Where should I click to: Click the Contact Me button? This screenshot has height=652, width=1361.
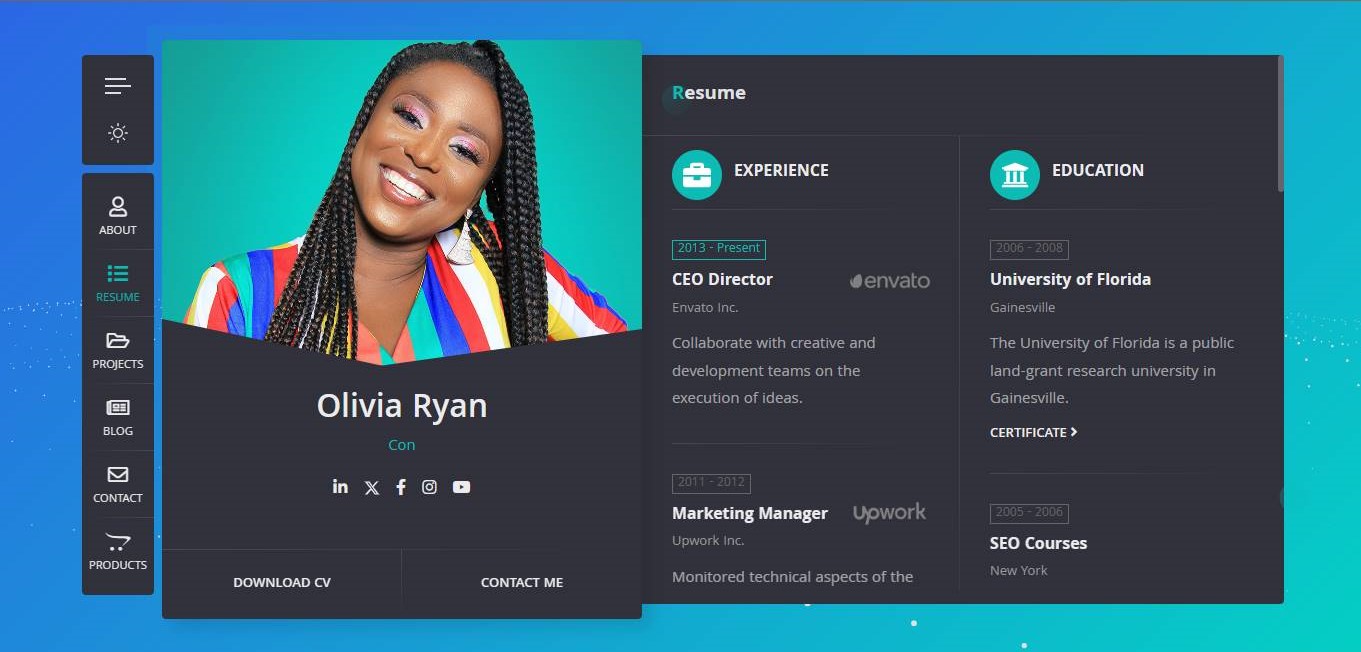point(522,582)
